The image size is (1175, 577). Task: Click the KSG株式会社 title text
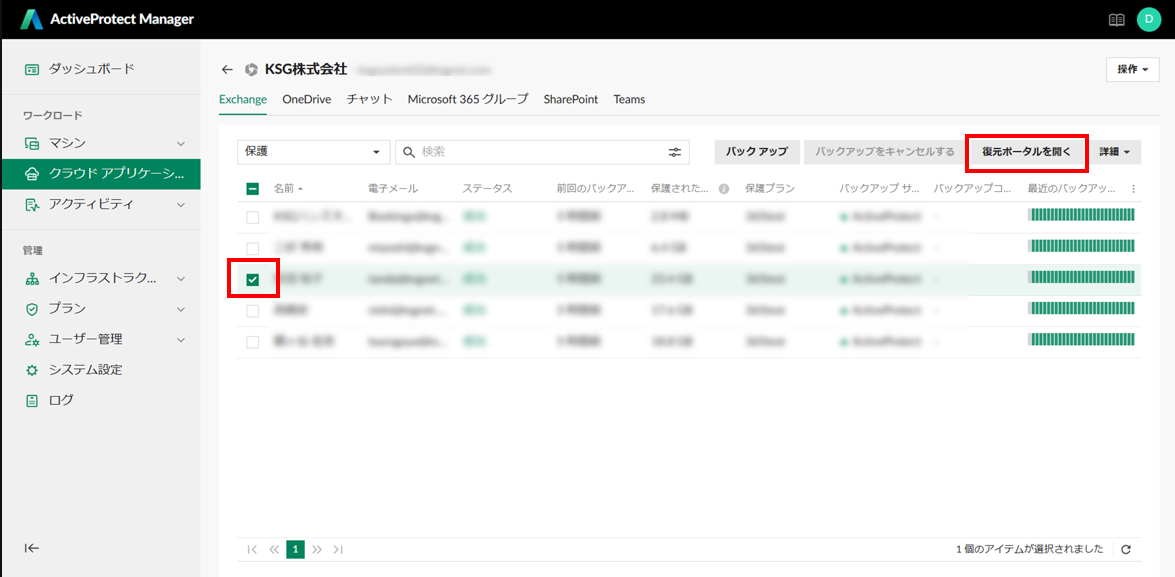[306, 70]
